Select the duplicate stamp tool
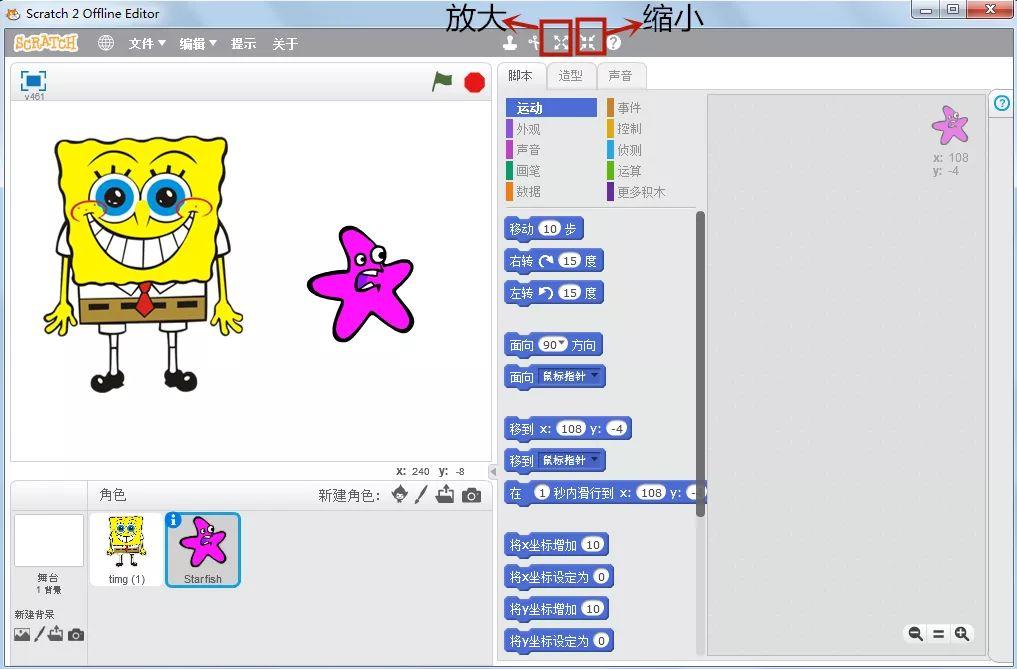 pos(510,43)
